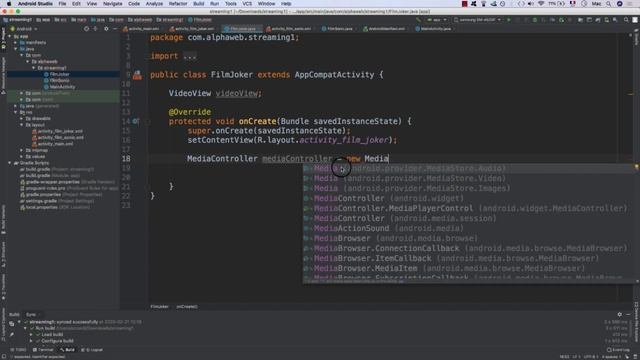Select MediaBrowser (android.media.browse) suggestion
Image resolution: width=640 pixels, height=360 pixels.
469,238
